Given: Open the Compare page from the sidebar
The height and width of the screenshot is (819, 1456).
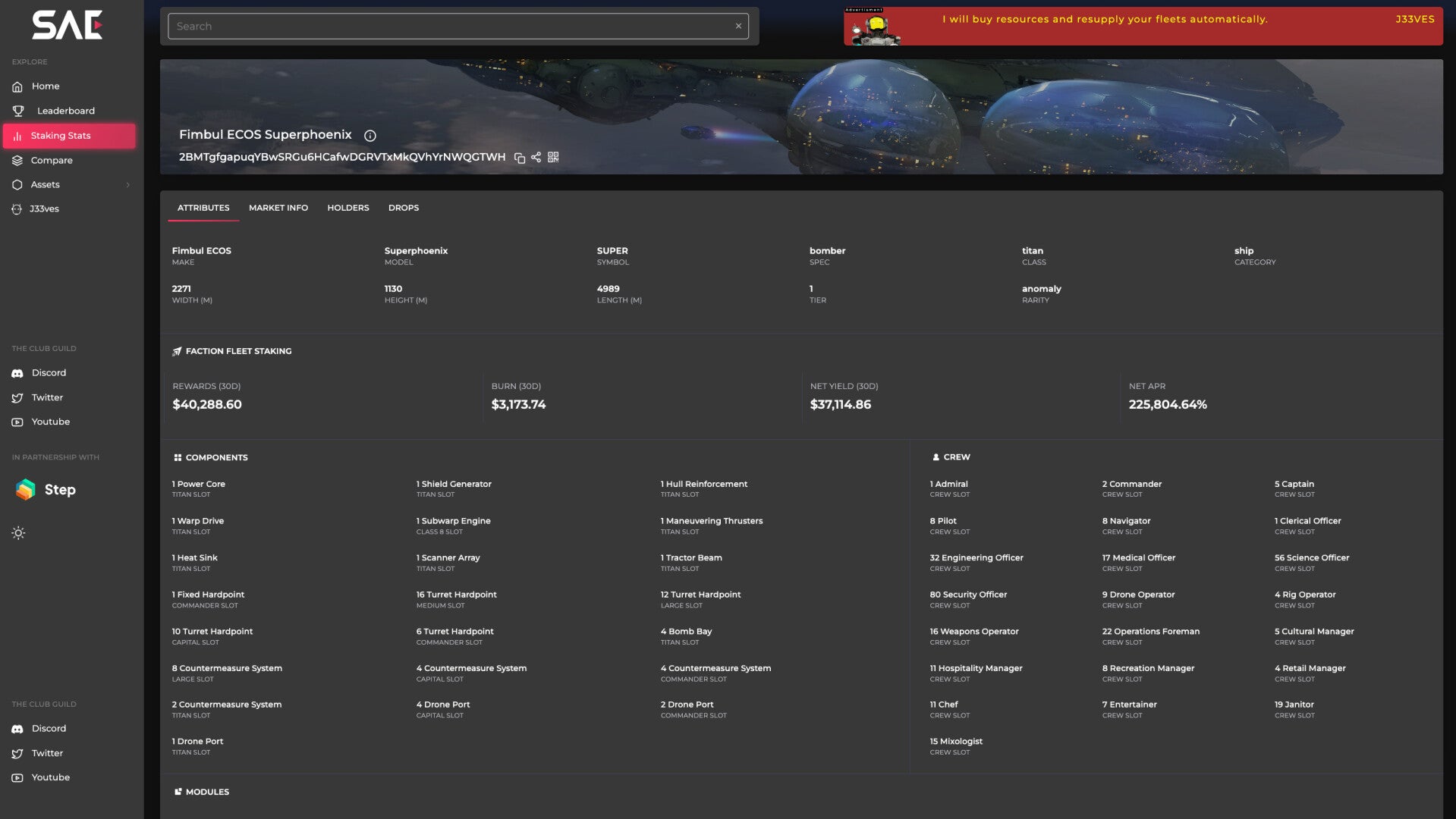Looking at the screenshot, I should [52, 161].
